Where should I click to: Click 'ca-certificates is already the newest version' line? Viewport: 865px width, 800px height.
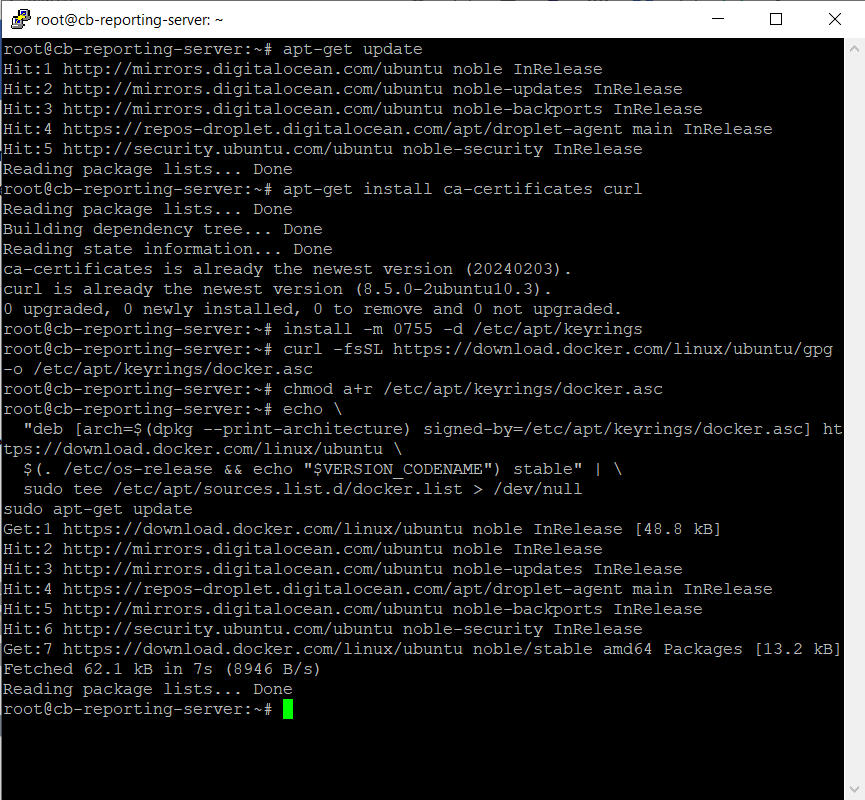click(x=287, y=269)
